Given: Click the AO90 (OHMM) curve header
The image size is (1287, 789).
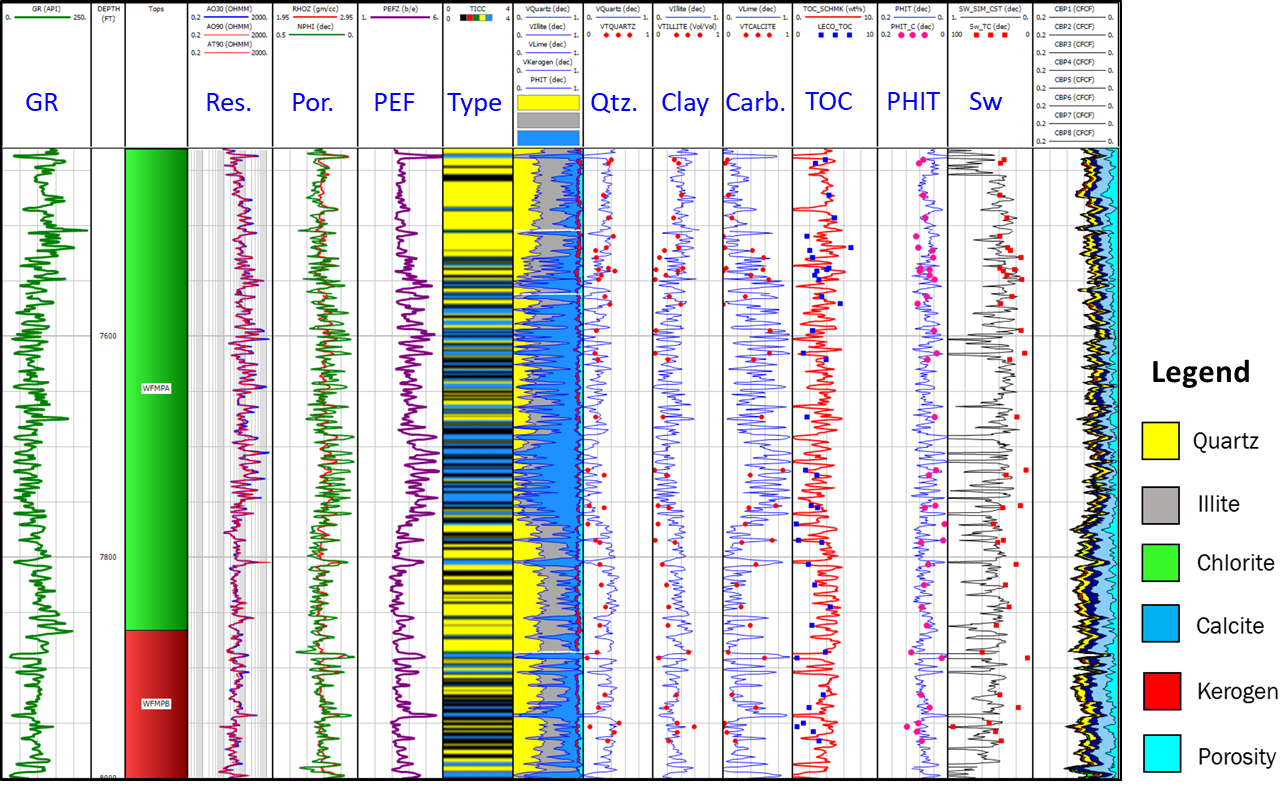Looking at the screenshot, I should 229,26.
